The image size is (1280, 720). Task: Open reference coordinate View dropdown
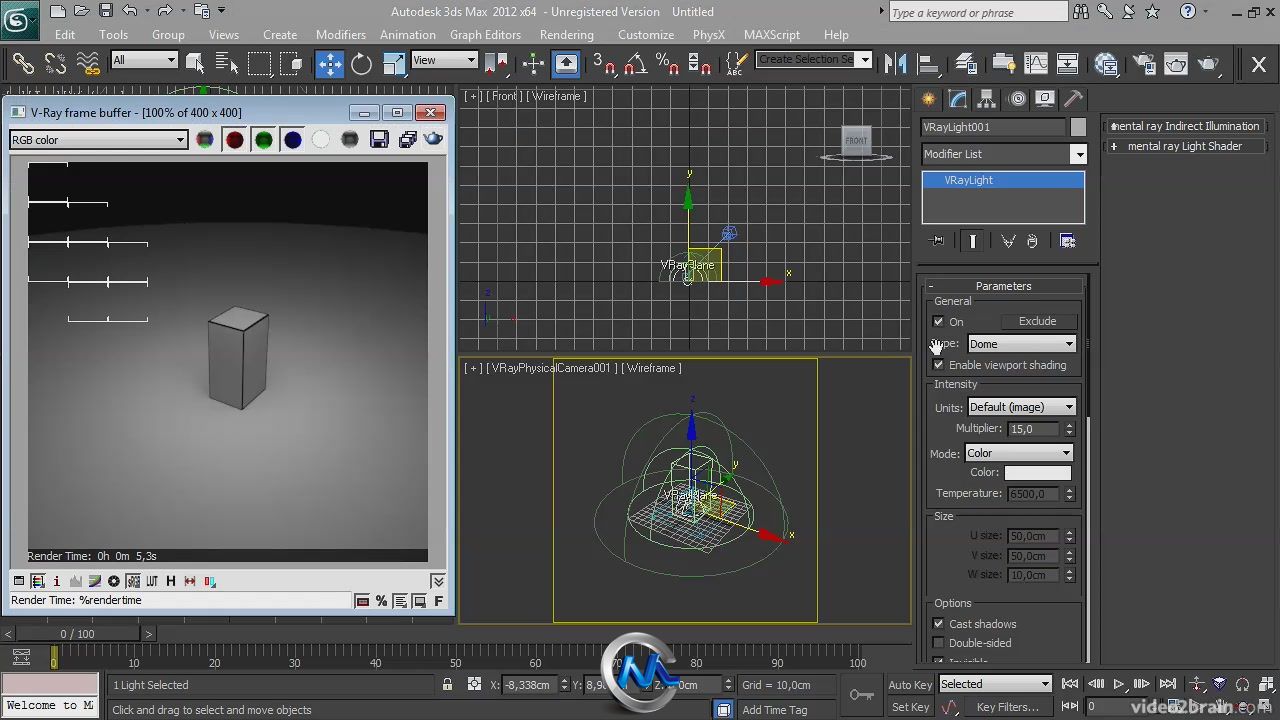pos(444,60)
